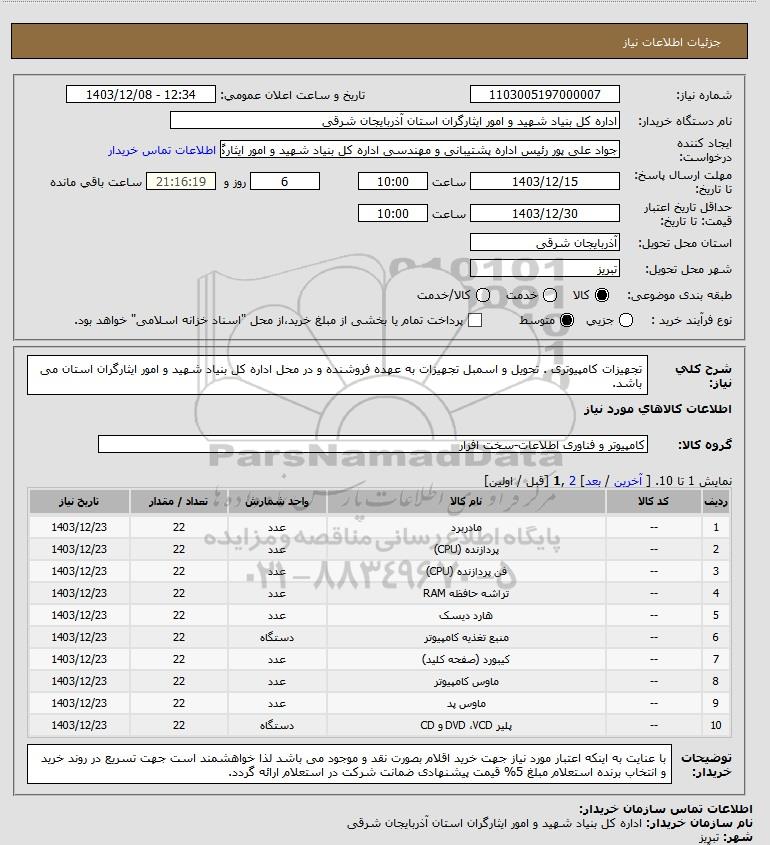The image size is (770, 845).
Task: Click the remaining time field 21:16:19
Action: [x=181, y=182]
